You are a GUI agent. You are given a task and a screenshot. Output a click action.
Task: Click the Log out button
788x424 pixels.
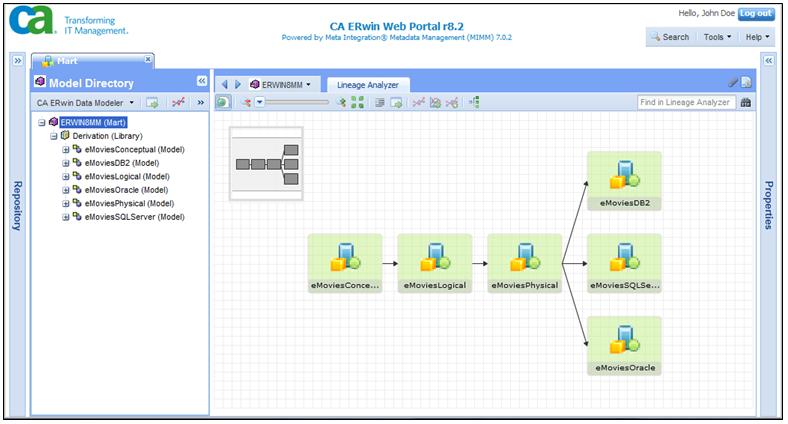tap(755, 14)
